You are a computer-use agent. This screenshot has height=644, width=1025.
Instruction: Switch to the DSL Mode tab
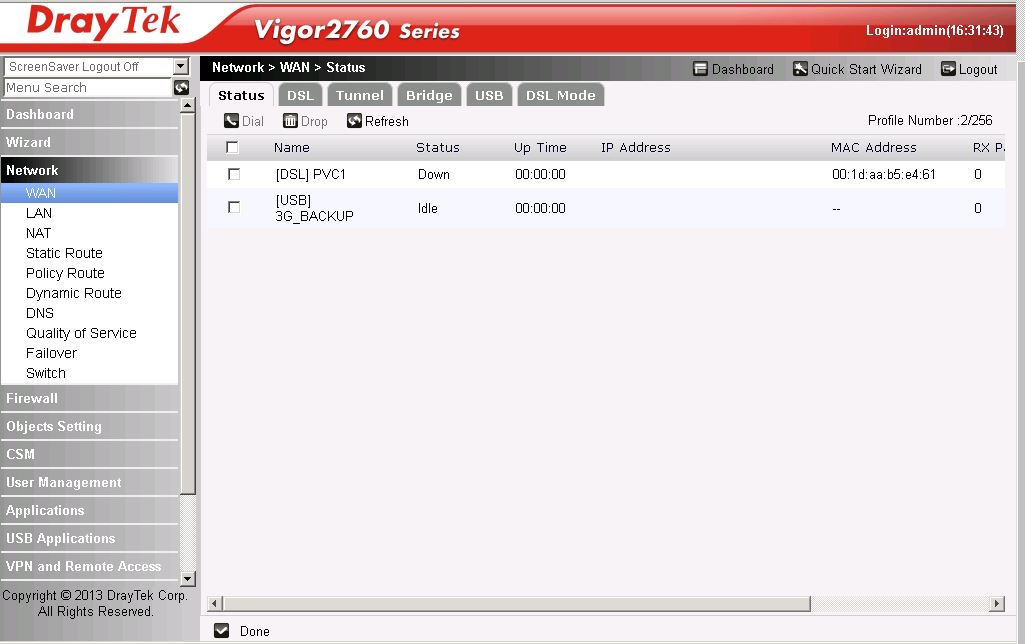pyautogui.click(x=560, y=95)
